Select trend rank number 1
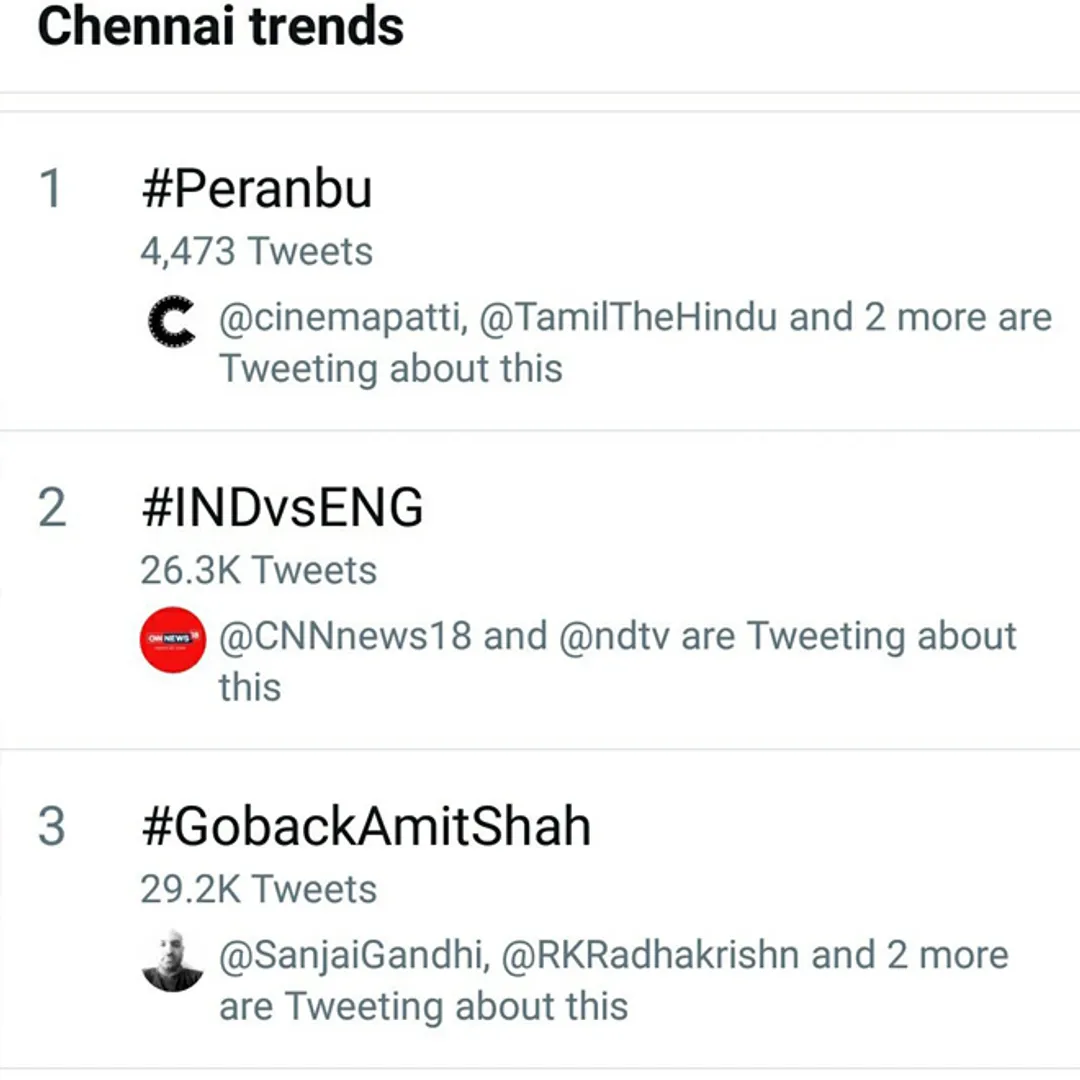 [52, 189]
